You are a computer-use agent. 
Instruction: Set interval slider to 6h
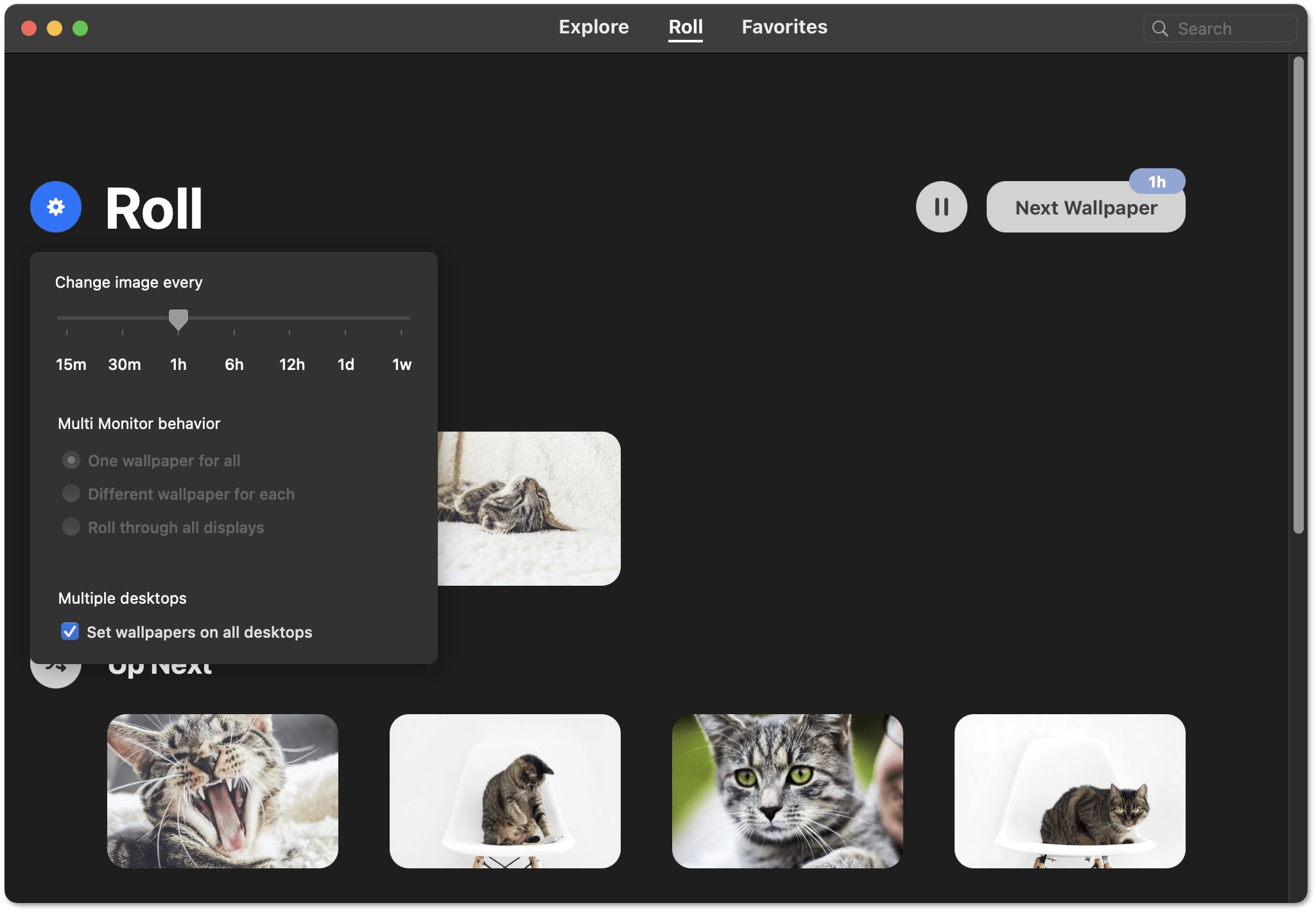click(234, 319)
